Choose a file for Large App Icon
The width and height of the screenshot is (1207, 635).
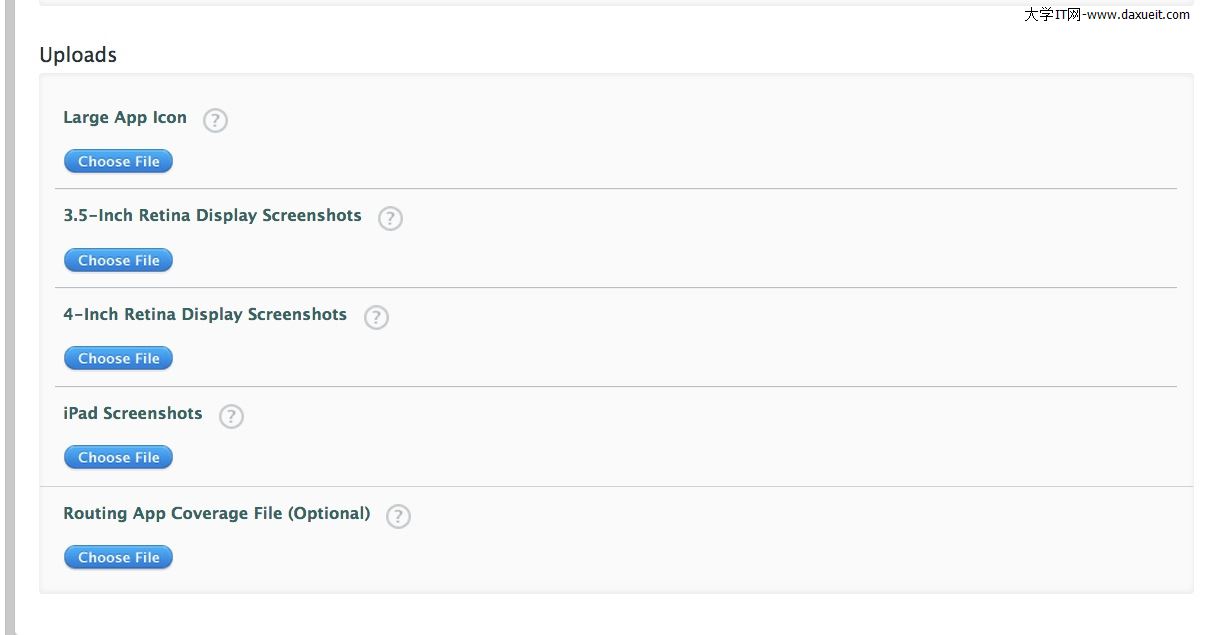[x=119, y=161]
